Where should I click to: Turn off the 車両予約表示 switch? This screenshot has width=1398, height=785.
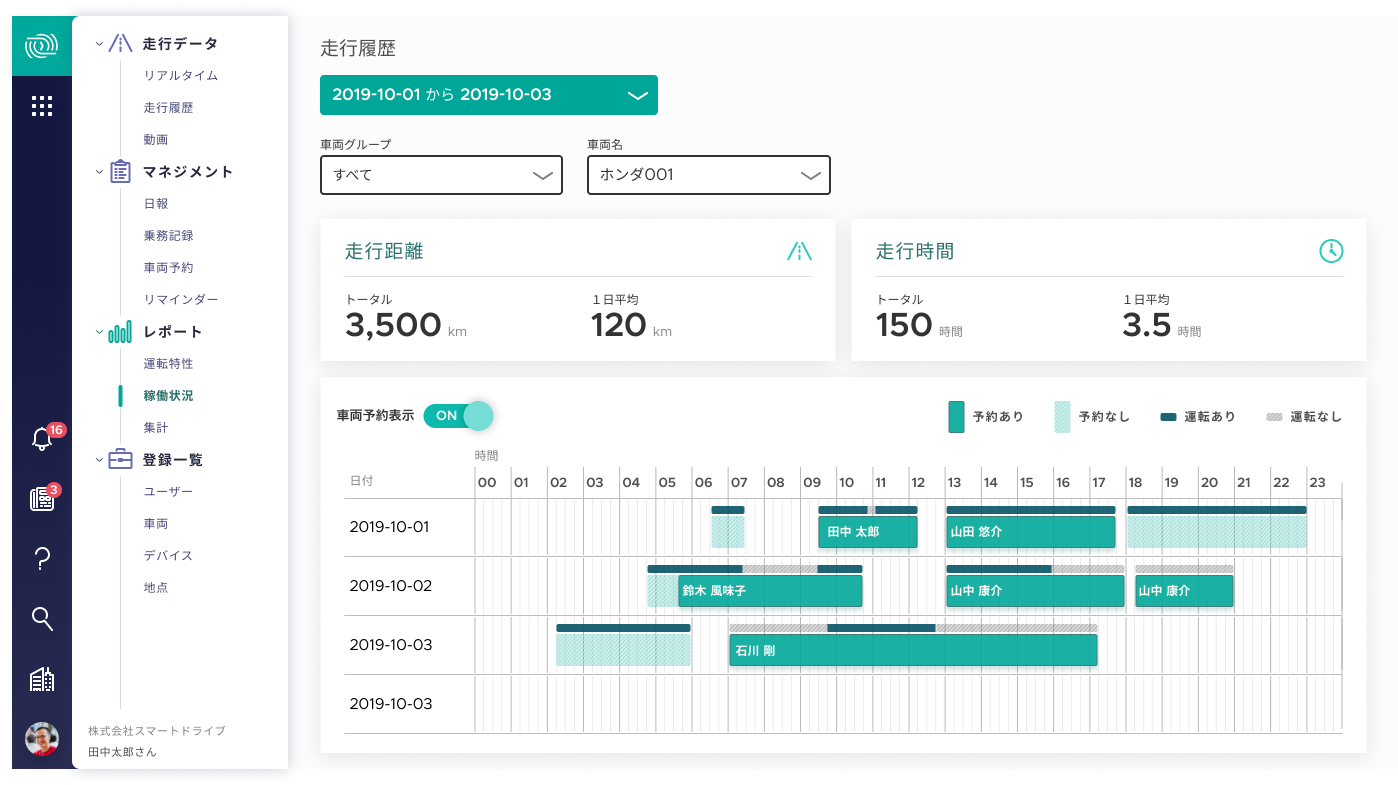[x=447, y=416]
